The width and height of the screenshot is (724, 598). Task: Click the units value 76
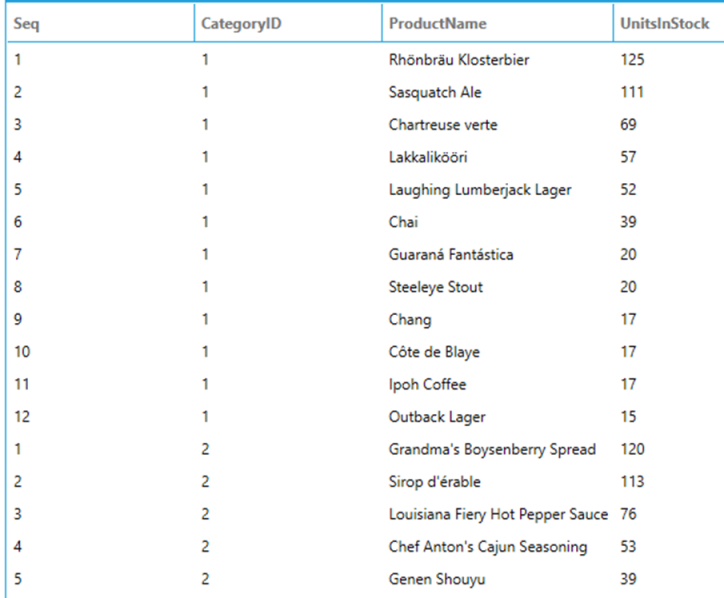(x=628, y=514)
